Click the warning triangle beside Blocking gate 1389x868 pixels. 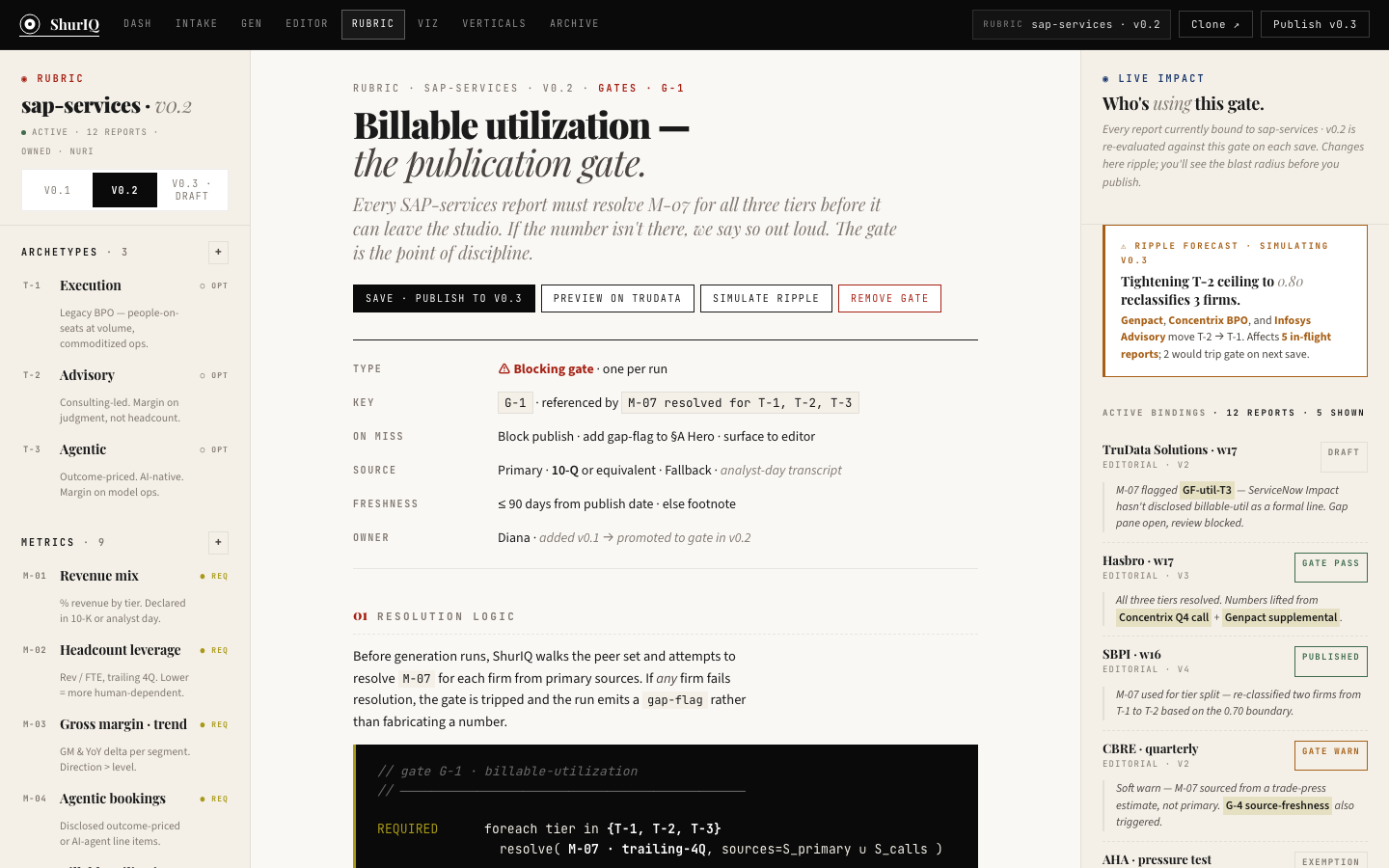coord(504,368)
